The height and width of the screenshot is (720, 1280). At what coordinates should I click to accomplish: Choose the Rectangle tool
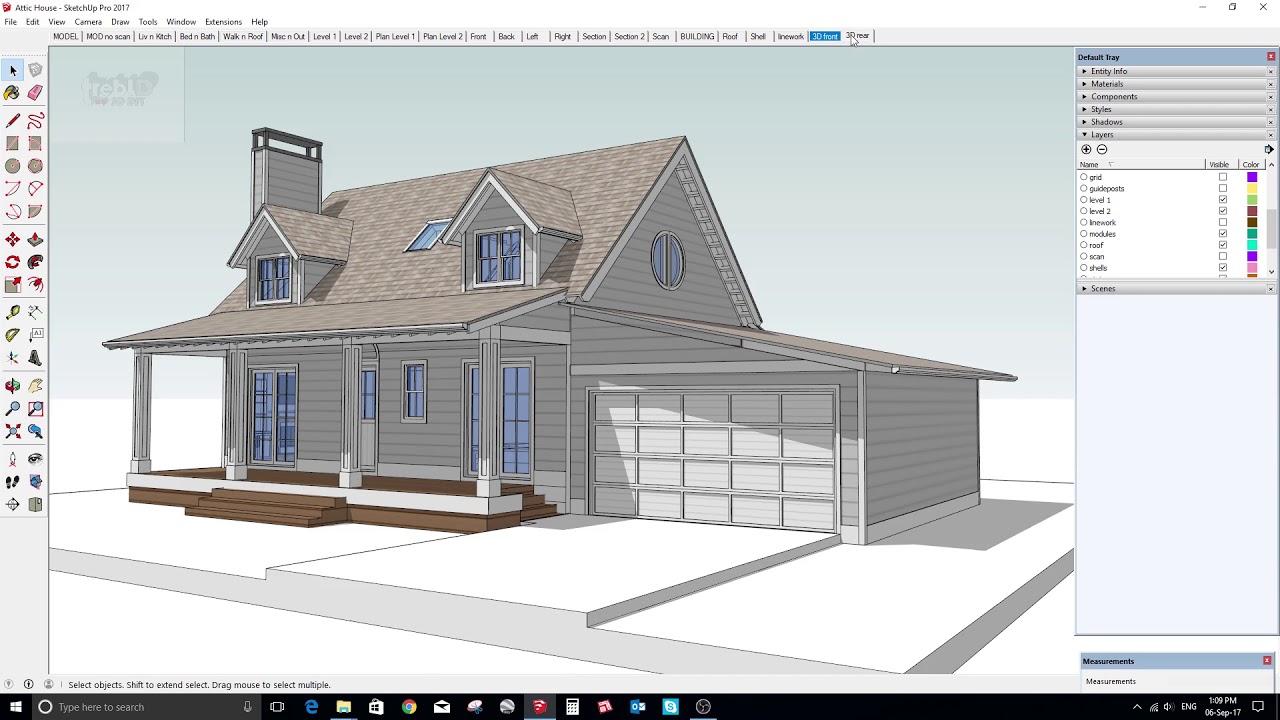pos(13,142)
